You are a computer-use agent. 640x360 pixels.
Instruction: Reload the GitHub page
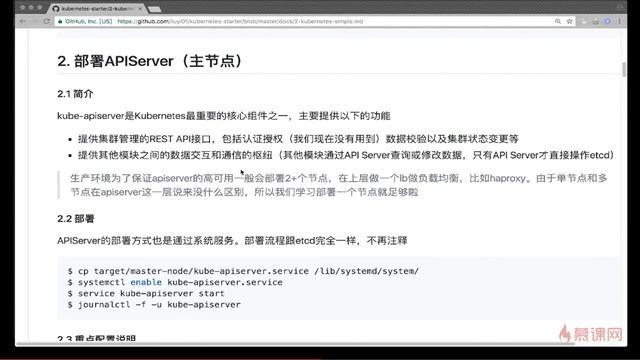pyautogui.click(x=47, y=21)
